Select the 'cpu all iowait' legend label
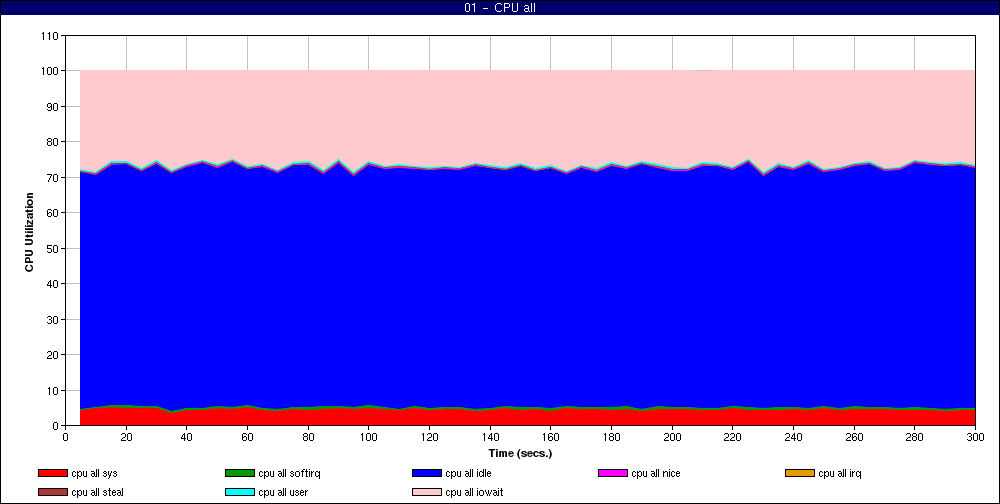1000x504 pixels. click(x=474, y=492)
